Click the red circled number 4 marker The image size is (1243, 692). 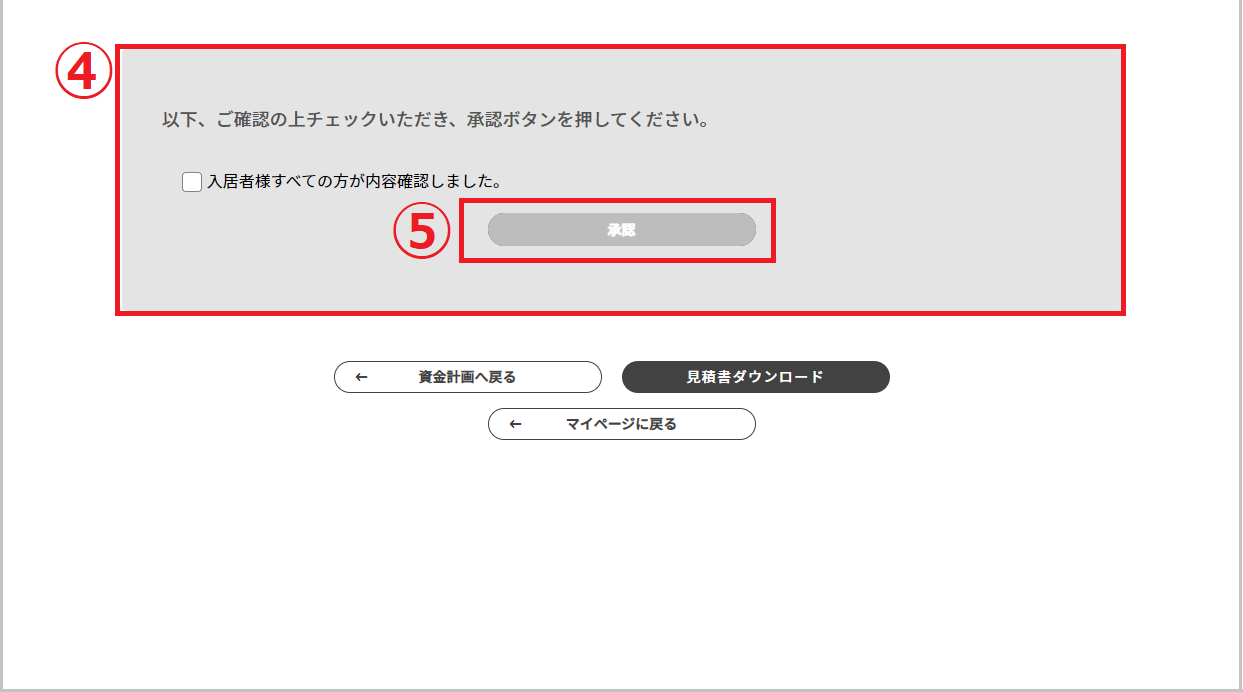83,73
